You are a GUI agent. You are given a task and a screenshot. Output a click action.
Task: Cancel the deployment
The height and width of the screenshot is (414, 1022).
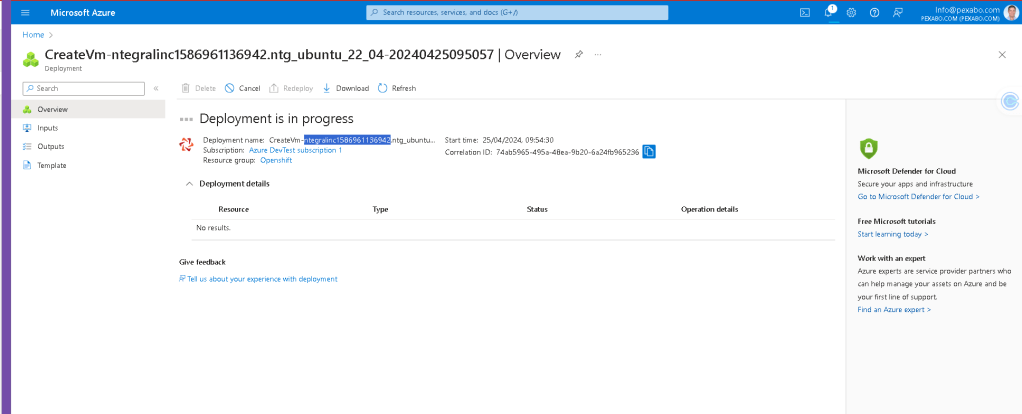[x=242, y=88]
